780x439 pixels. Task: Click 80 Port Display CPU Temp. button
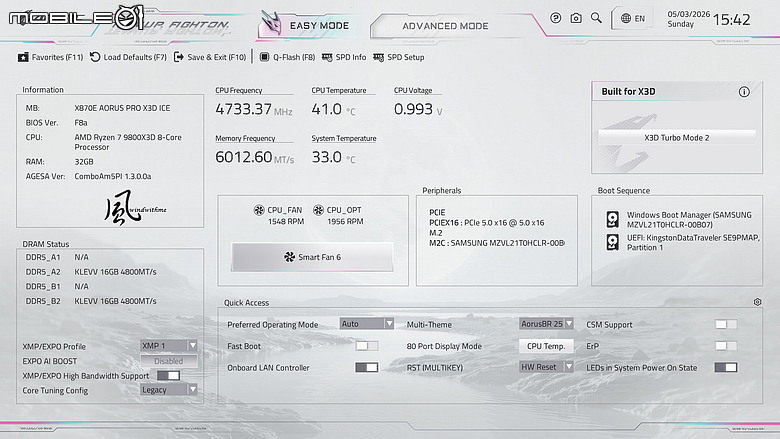point(546,346)
